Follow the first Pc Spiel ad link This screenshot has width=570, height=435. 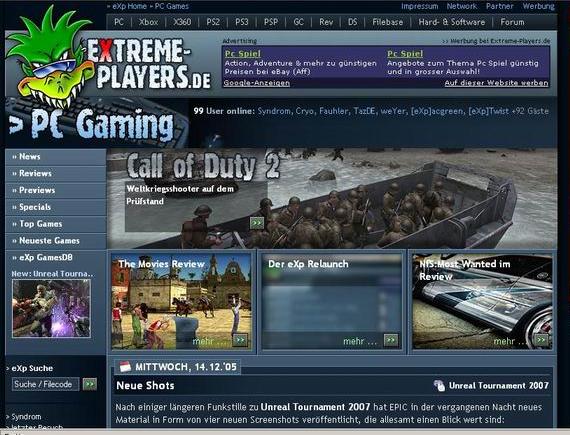click(243, 54)
